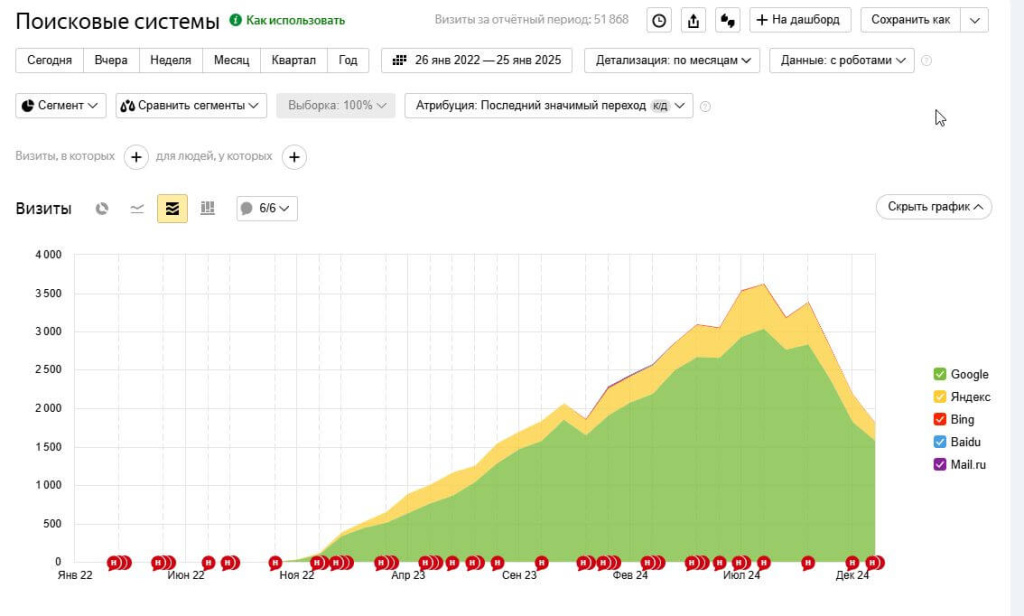Image resolution: width=1024 pixels, height=616 pixels.
Task: Open report history via the clock icon
Action: (659, 20)
